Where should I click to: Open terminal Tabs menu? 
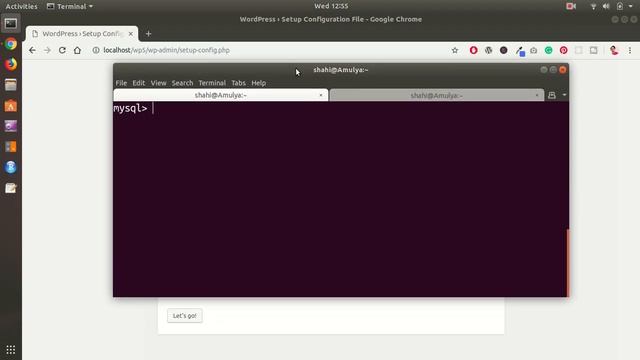pyautogui.click(x=238, y=83)
